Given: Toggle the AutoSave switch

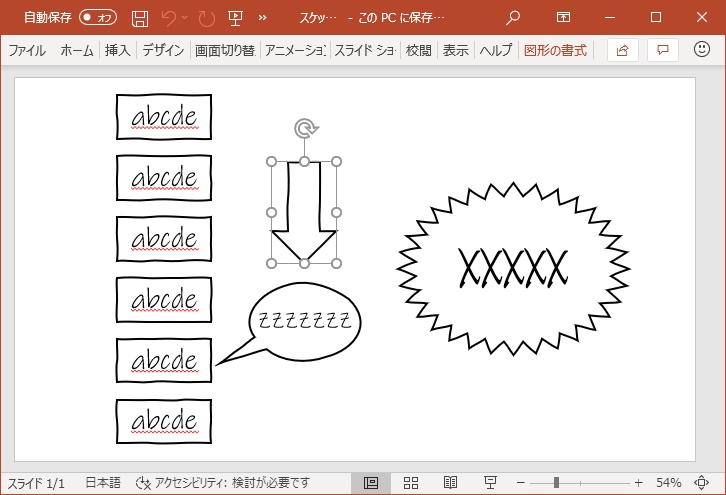Looking at the screenshot, I should (x=98, y=18).
